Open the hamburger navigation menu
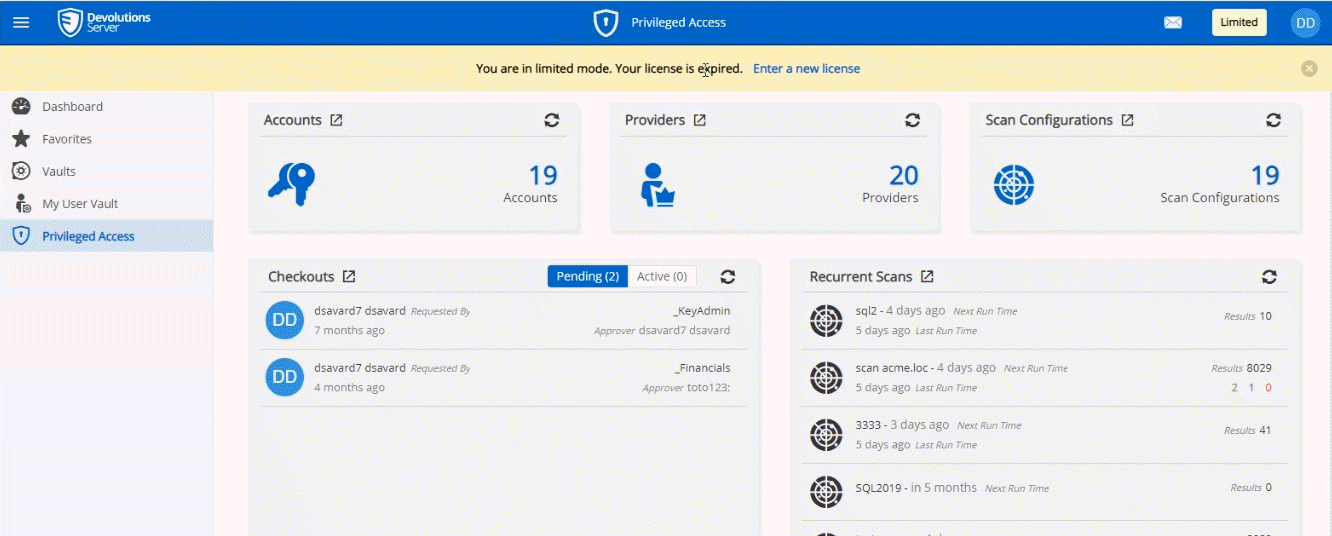 click(x=21, y=22)
